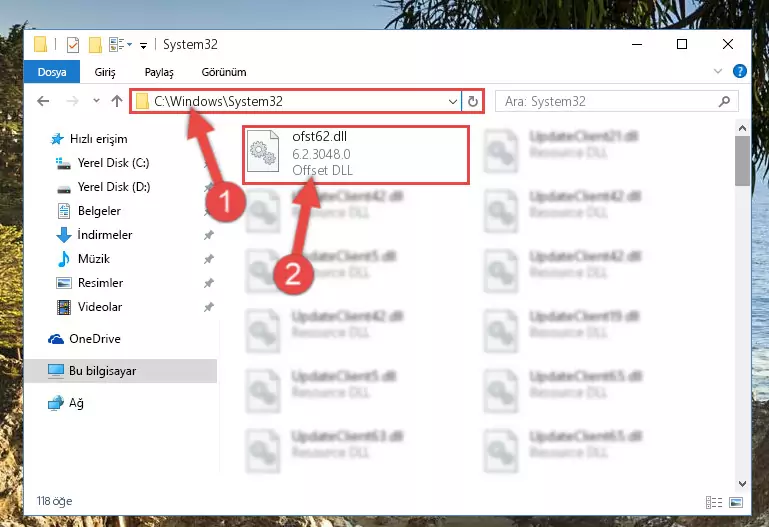Open the Paylaş ribbon tab

click(159, 72)
